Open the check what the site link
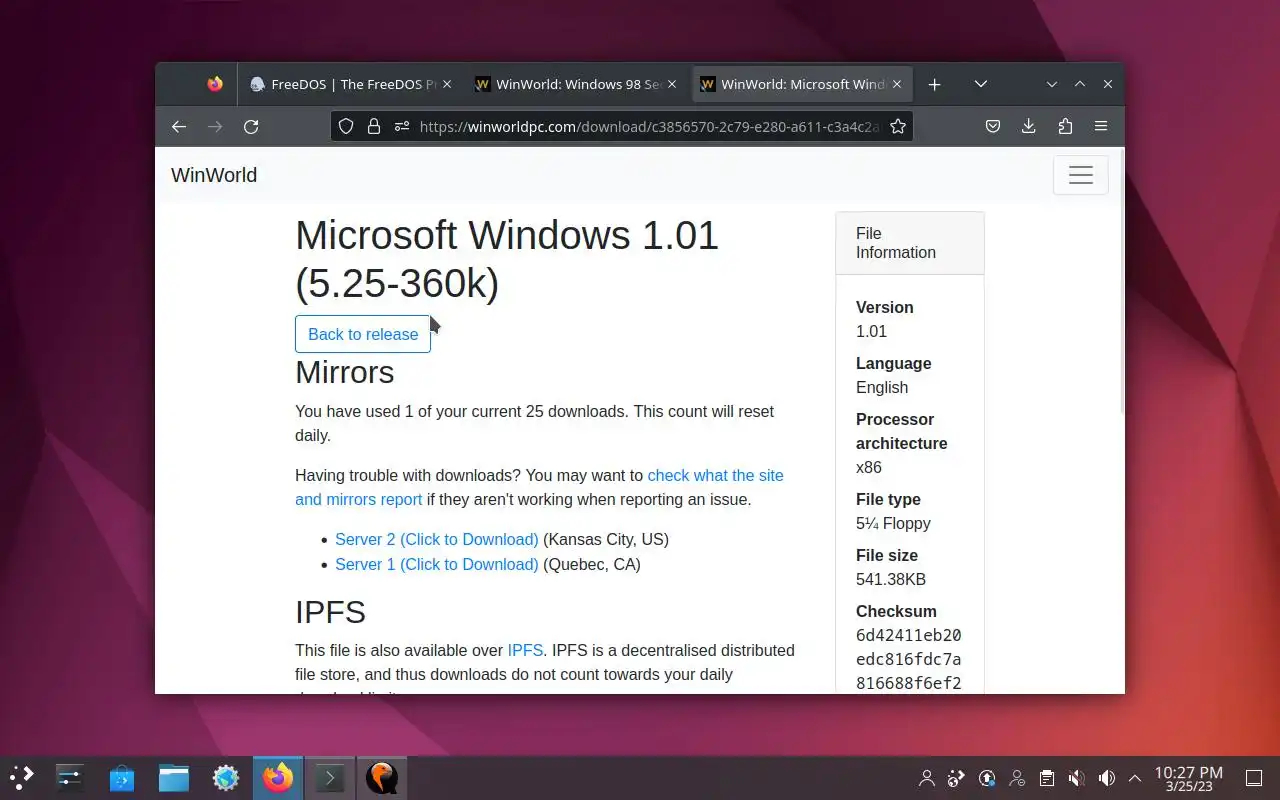The height and width of the screenshot is (800, 1280). point(715,475)
